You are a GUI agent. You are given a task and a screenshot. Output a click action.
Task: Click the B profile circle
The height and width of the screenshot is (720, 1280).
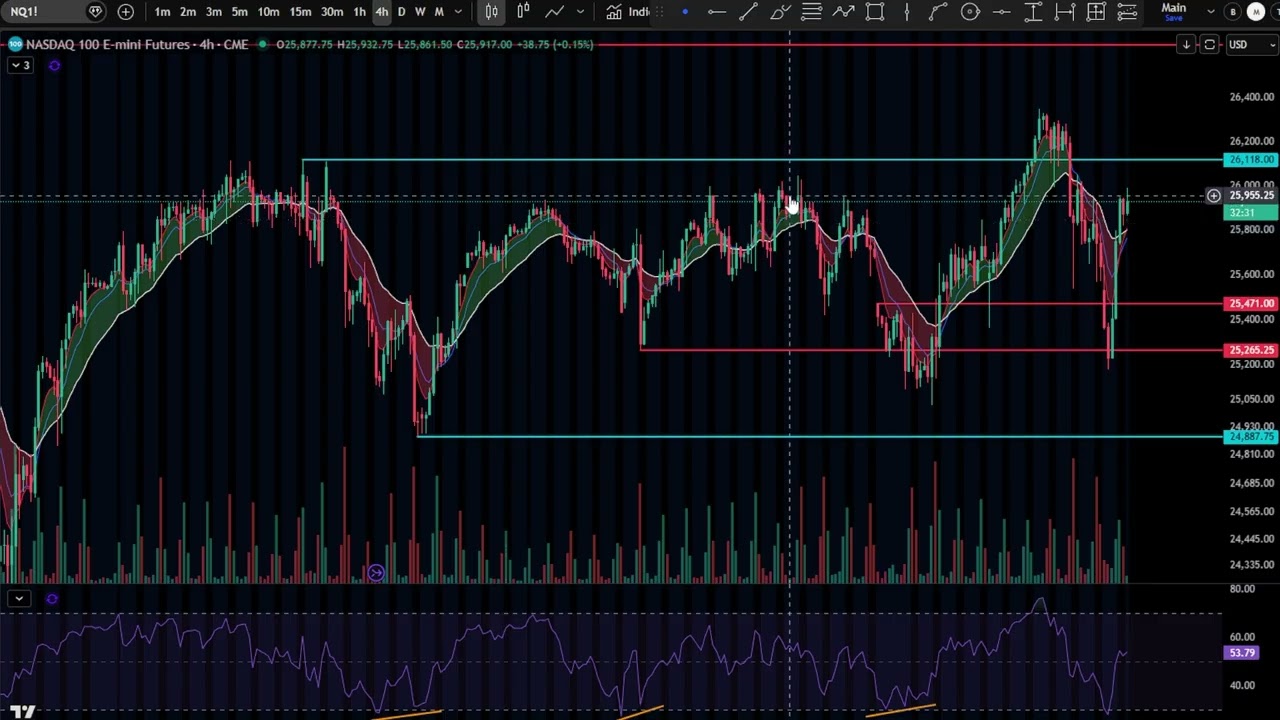click(1233, 12)
